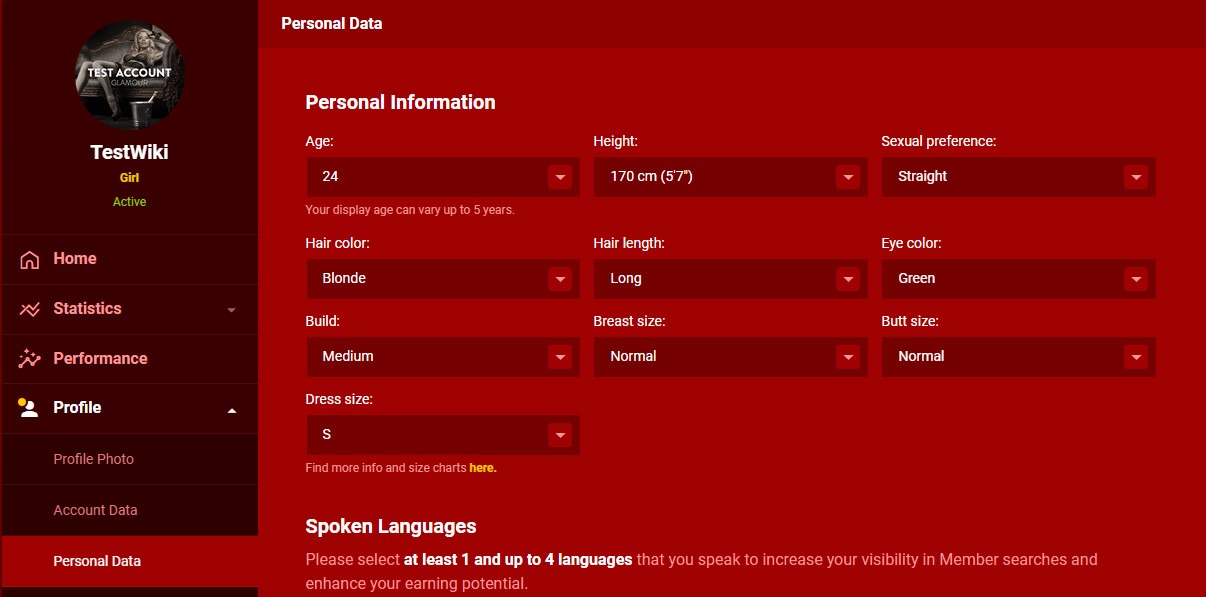Open the Build dropdown
The image size is (1206, 597).
pyautogui.click(x=443, y=357)
